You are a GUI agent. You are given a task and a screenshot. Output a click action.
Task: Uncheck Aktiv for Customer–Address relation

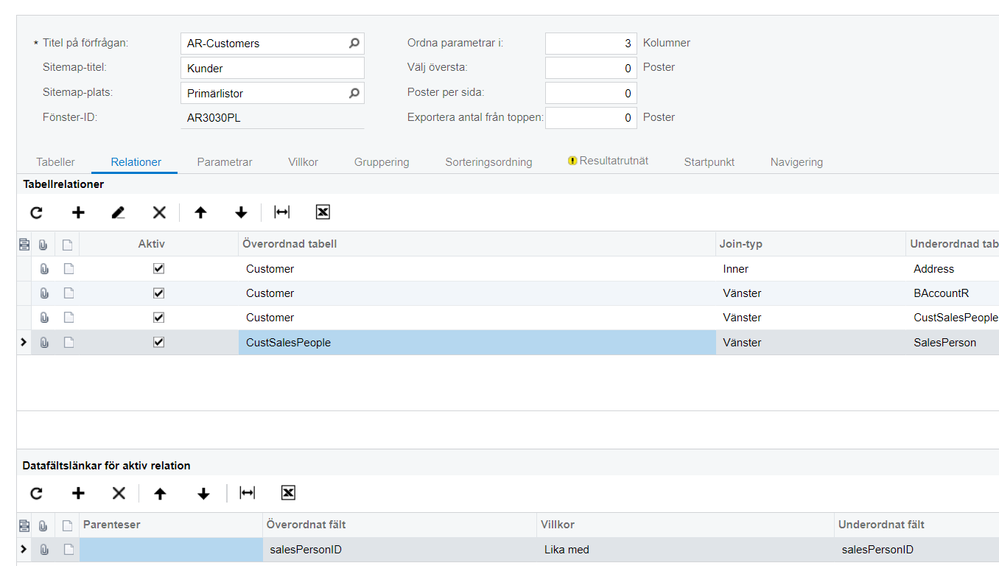click(x=158, y=269)
